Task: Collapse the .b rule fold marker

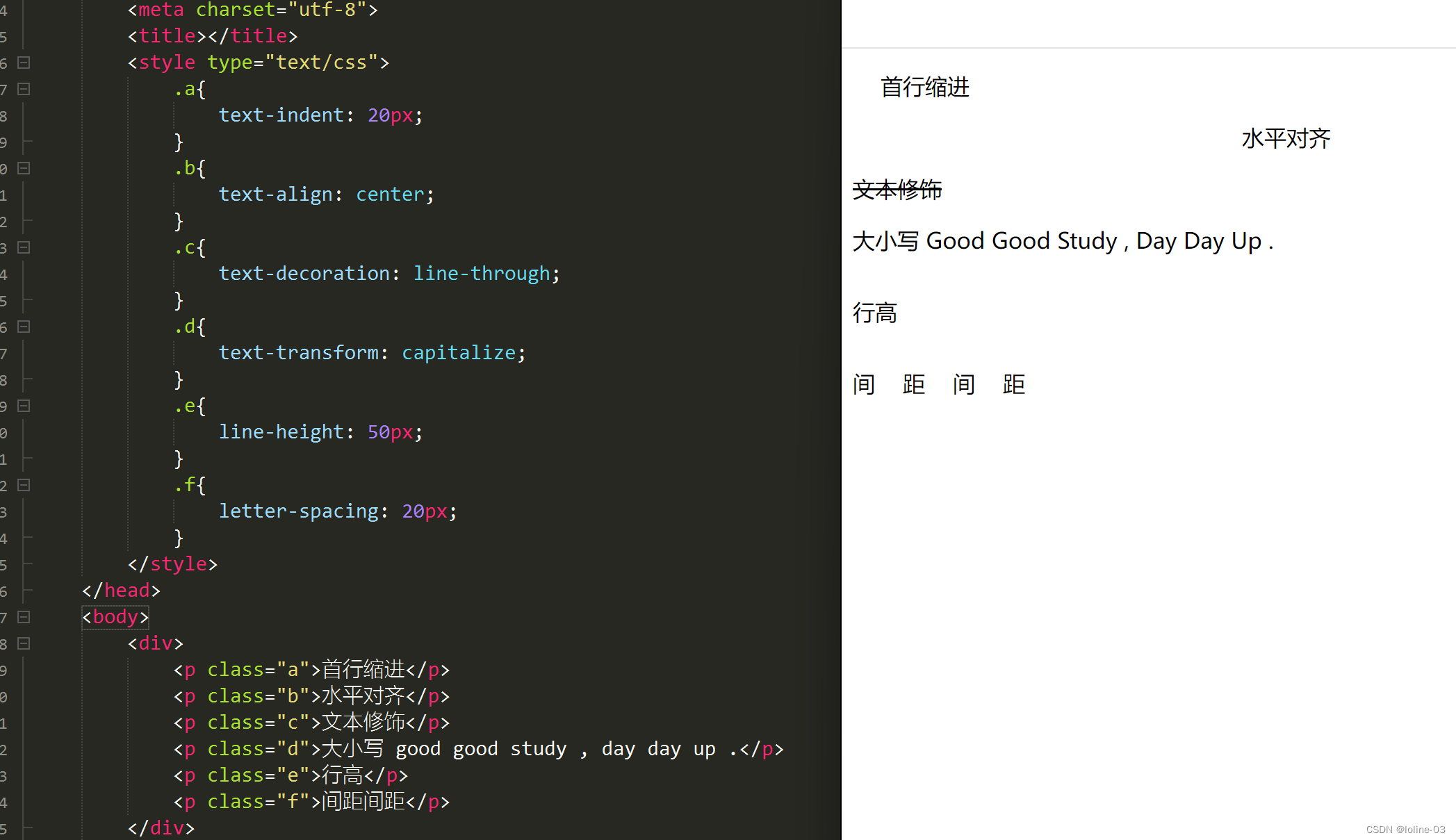Action: coord(24,168)
